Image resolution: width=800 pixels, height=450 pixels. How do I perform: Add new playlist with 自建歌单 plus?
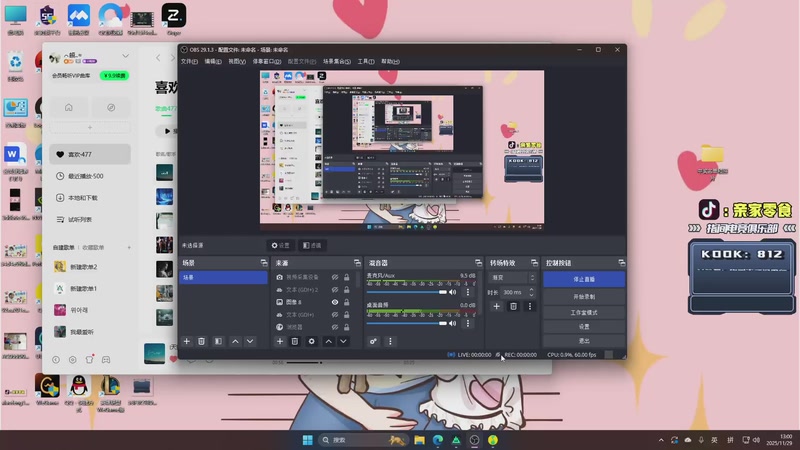click(129, 247)
